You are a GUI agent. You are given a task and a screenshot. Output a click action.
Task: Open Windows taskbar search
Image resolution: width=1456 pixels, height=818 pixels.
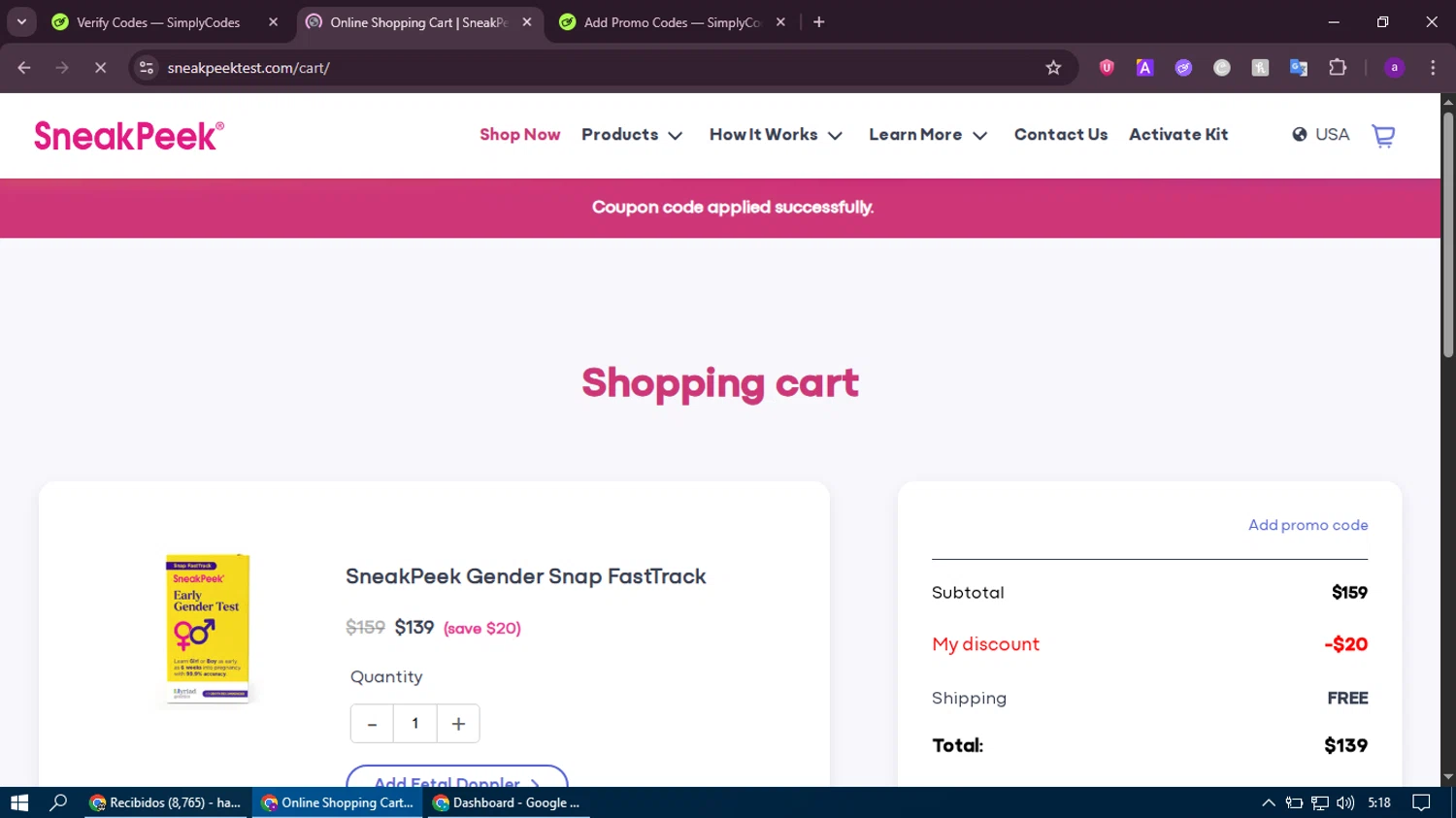click(x=58, y=802)
